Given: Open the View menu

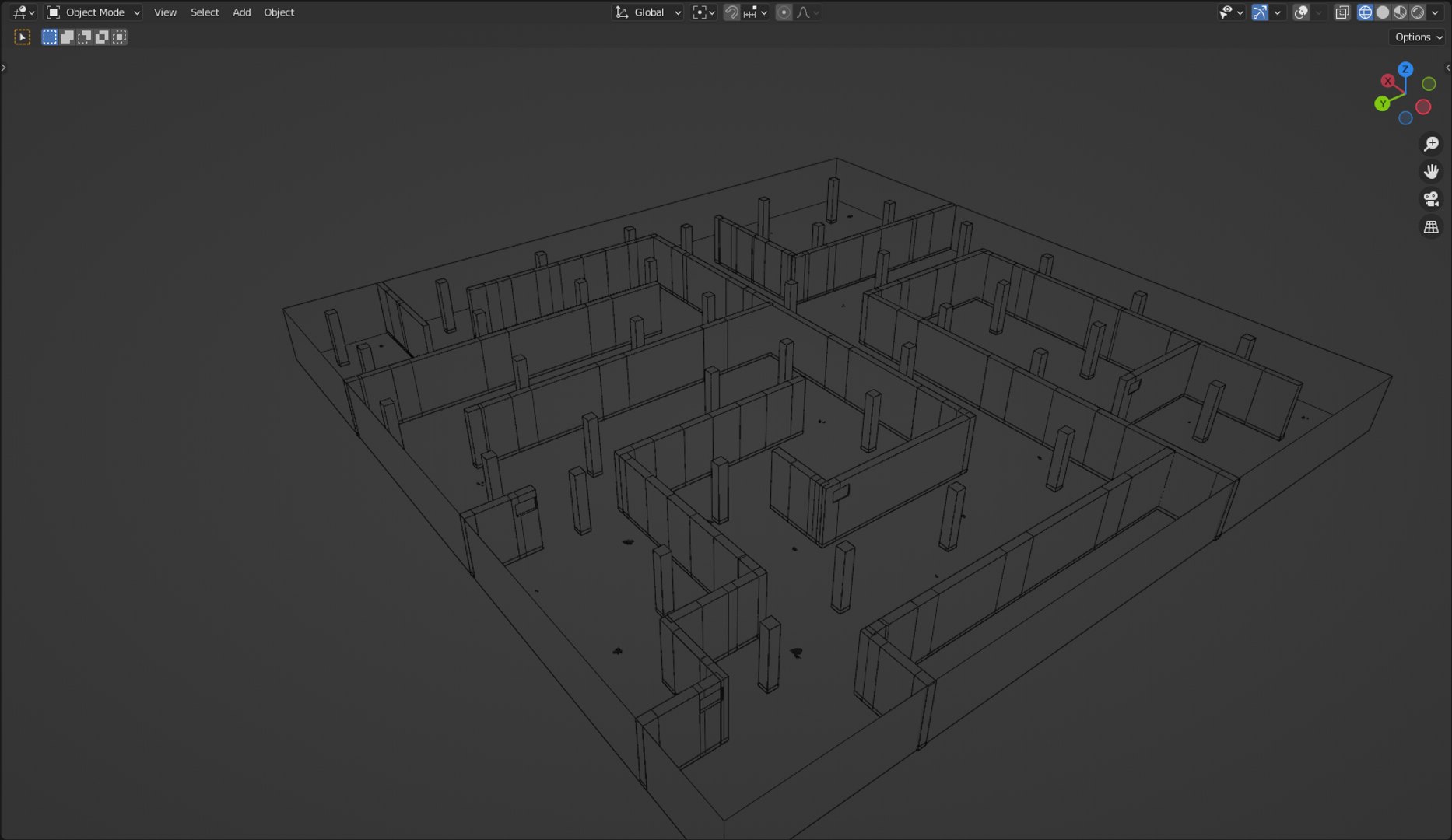Looking at the screenshot, I should pos(165,12).
